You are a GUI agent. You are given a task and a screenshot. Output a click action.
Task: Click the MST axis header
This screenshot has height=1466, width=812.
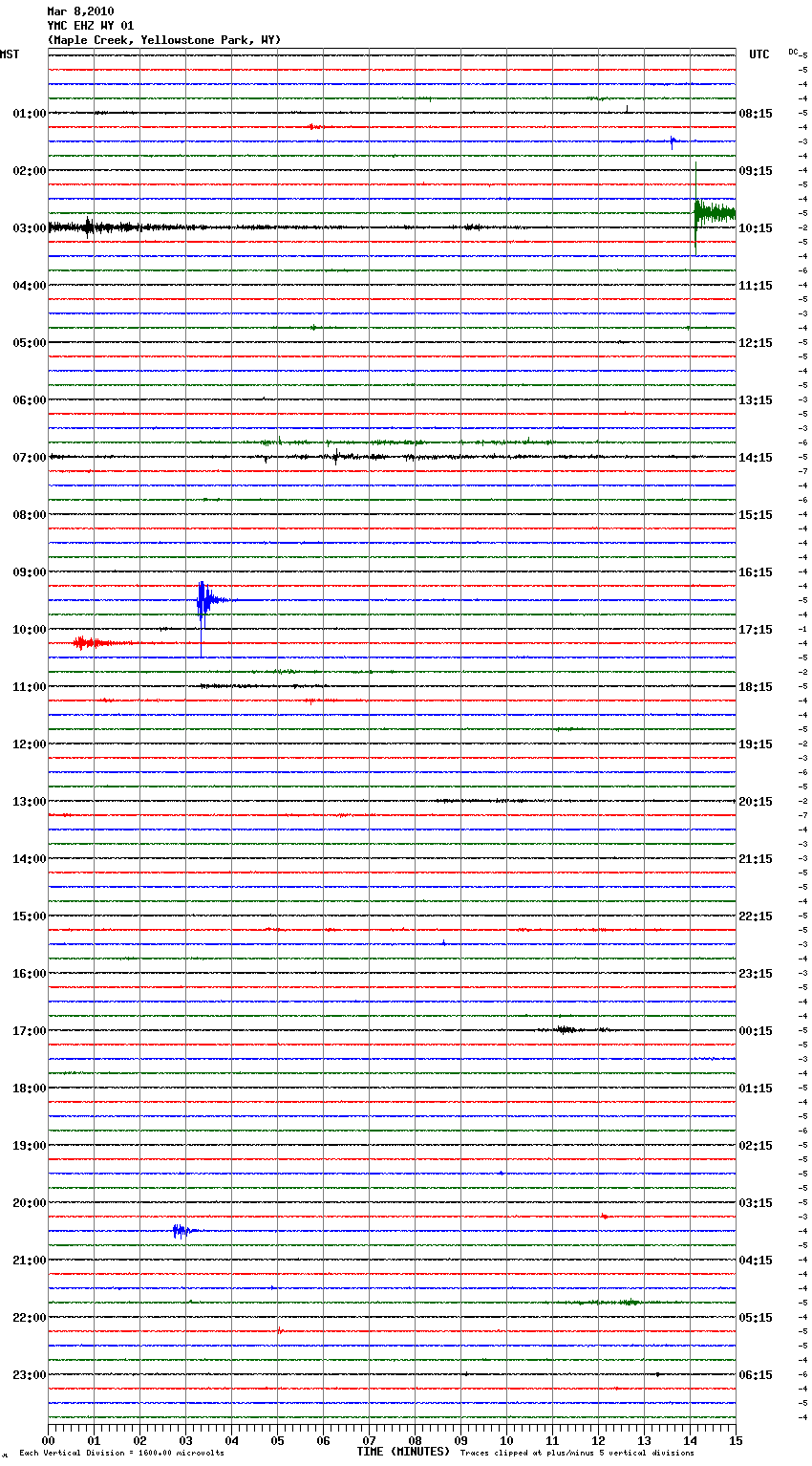[10, 54]
